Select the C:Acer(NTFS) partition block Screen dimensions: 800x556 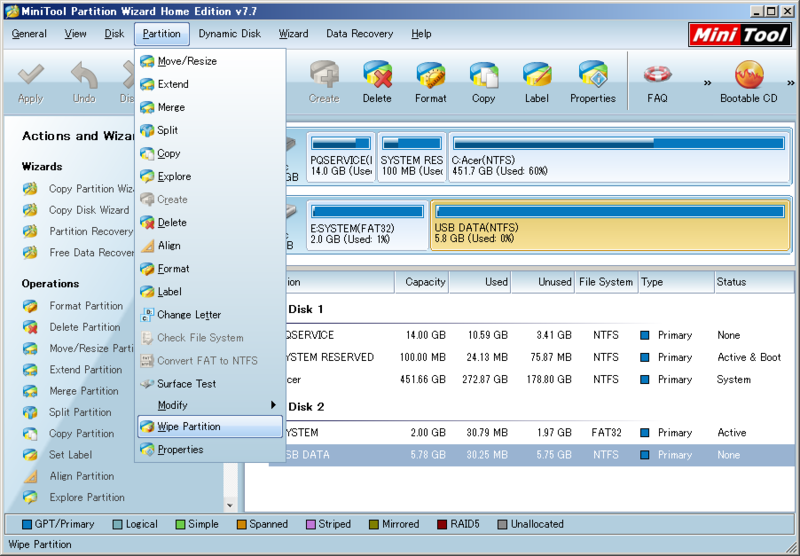(x=619, y=157)
